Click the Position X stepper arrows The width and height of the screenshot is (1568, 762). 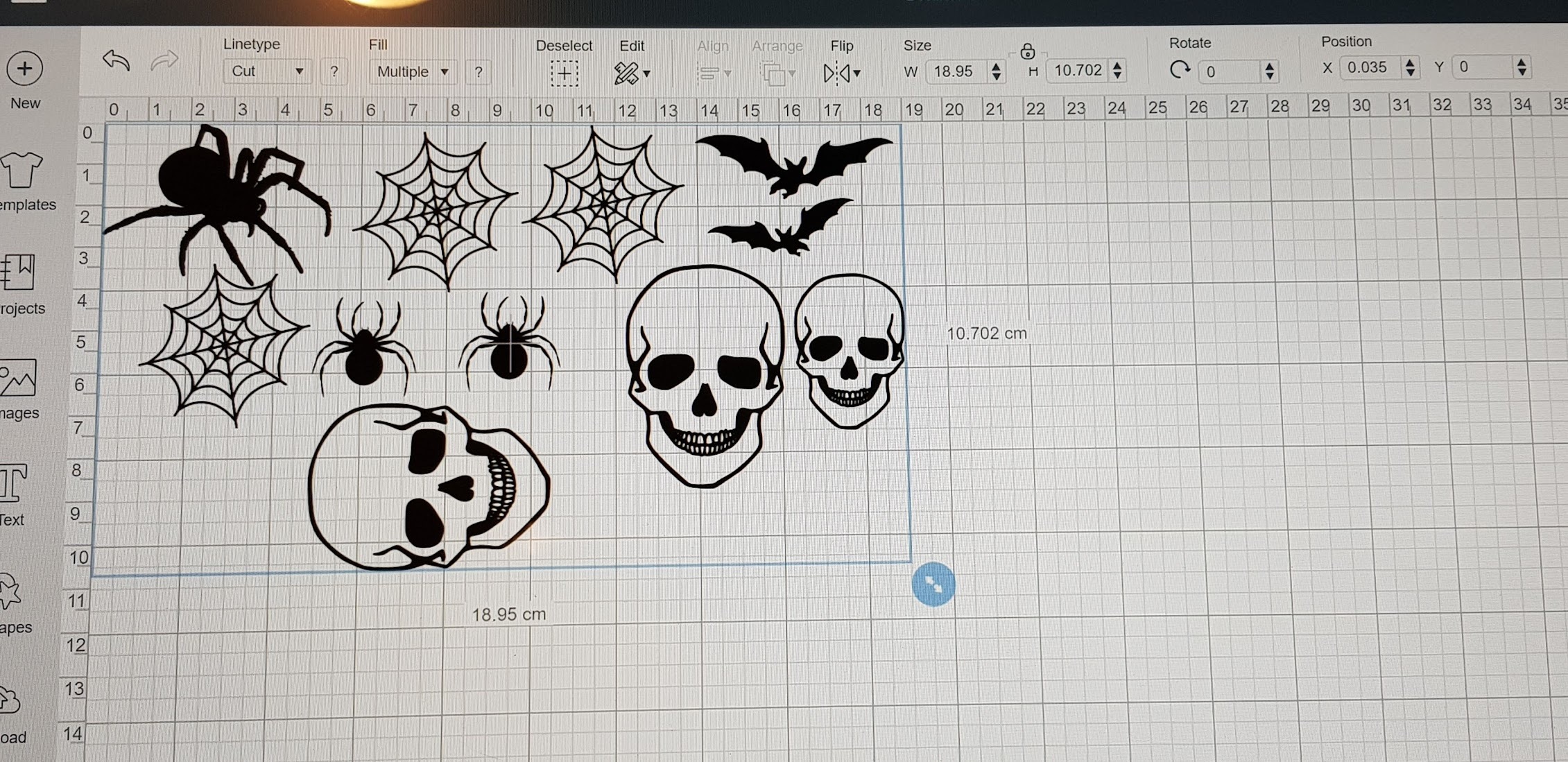[1411, 67]
